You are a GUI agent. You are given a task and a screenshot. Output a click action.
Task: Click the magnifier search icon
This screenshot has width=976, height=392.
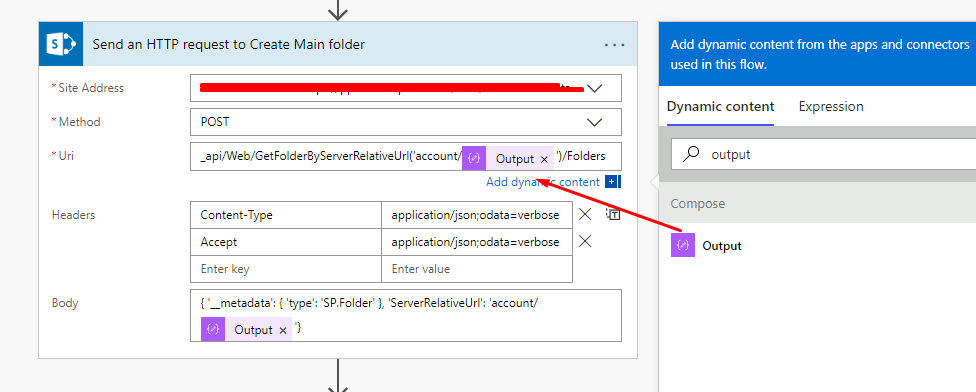click(x=691, y=154)
